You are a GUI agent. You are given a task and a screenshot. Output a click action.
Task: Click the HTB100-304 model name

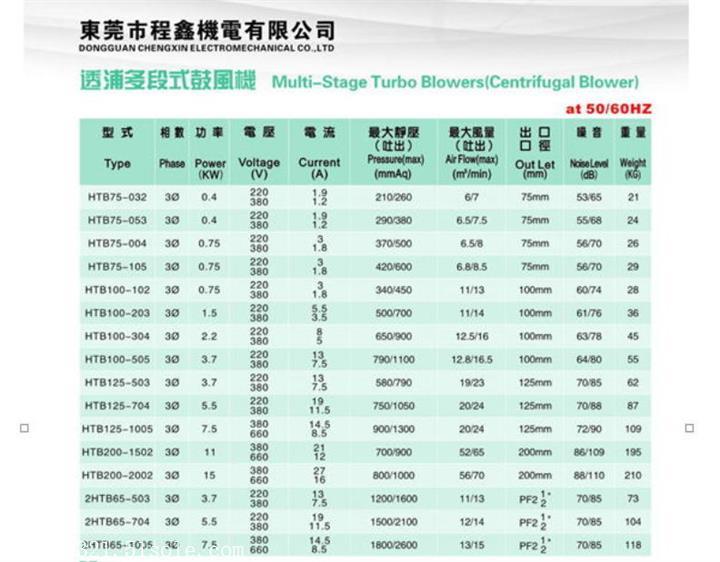[117, 336]
